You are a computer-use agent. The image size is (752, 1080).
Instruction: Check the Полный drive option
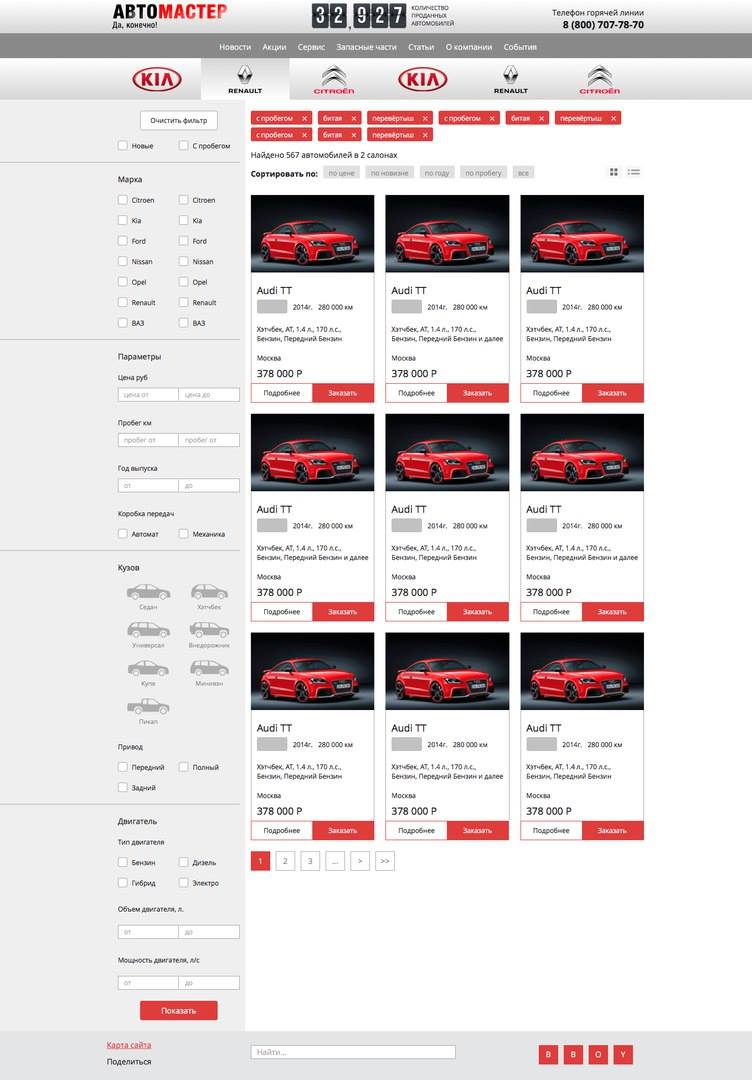click(183, 767)
